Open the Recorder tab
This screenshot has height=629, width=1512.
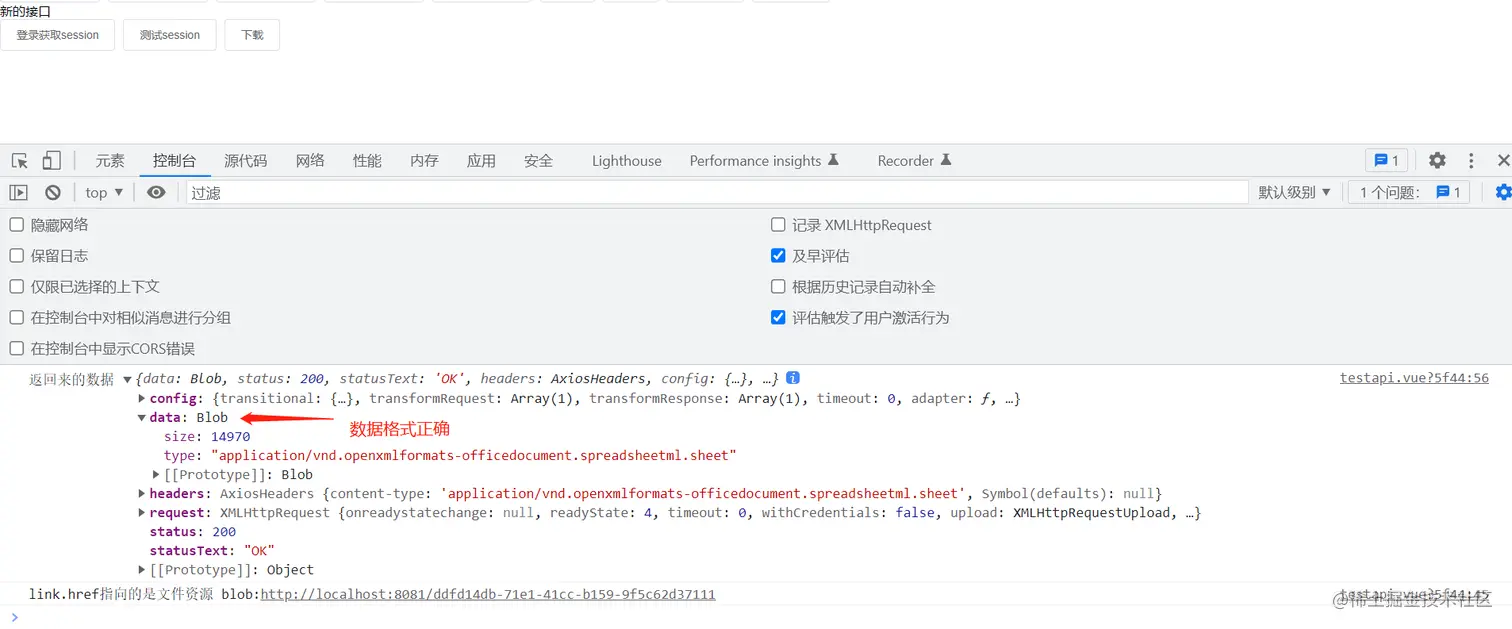point(914,161)
